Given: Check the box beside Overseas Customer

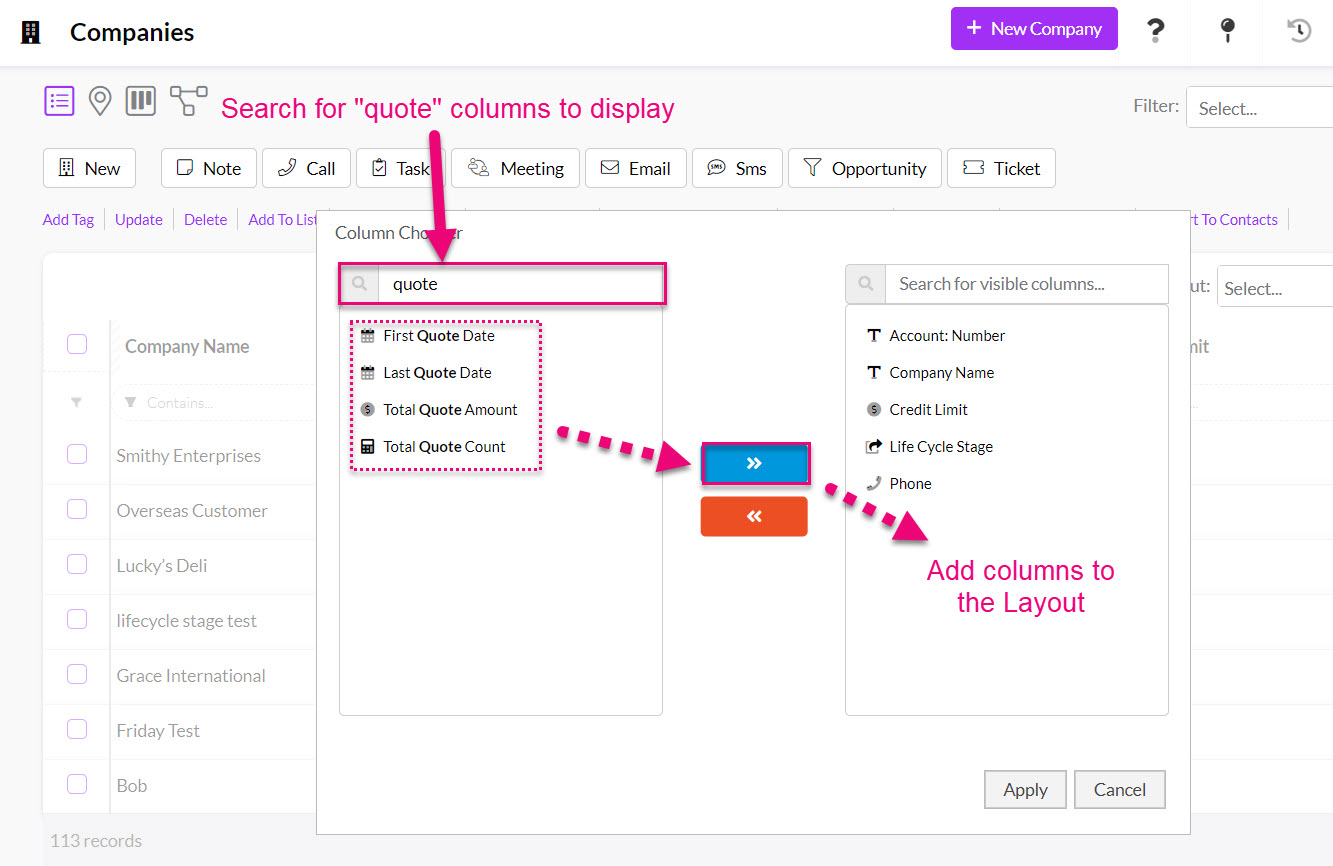Looking at the screenshot, I should coord(77,509).
